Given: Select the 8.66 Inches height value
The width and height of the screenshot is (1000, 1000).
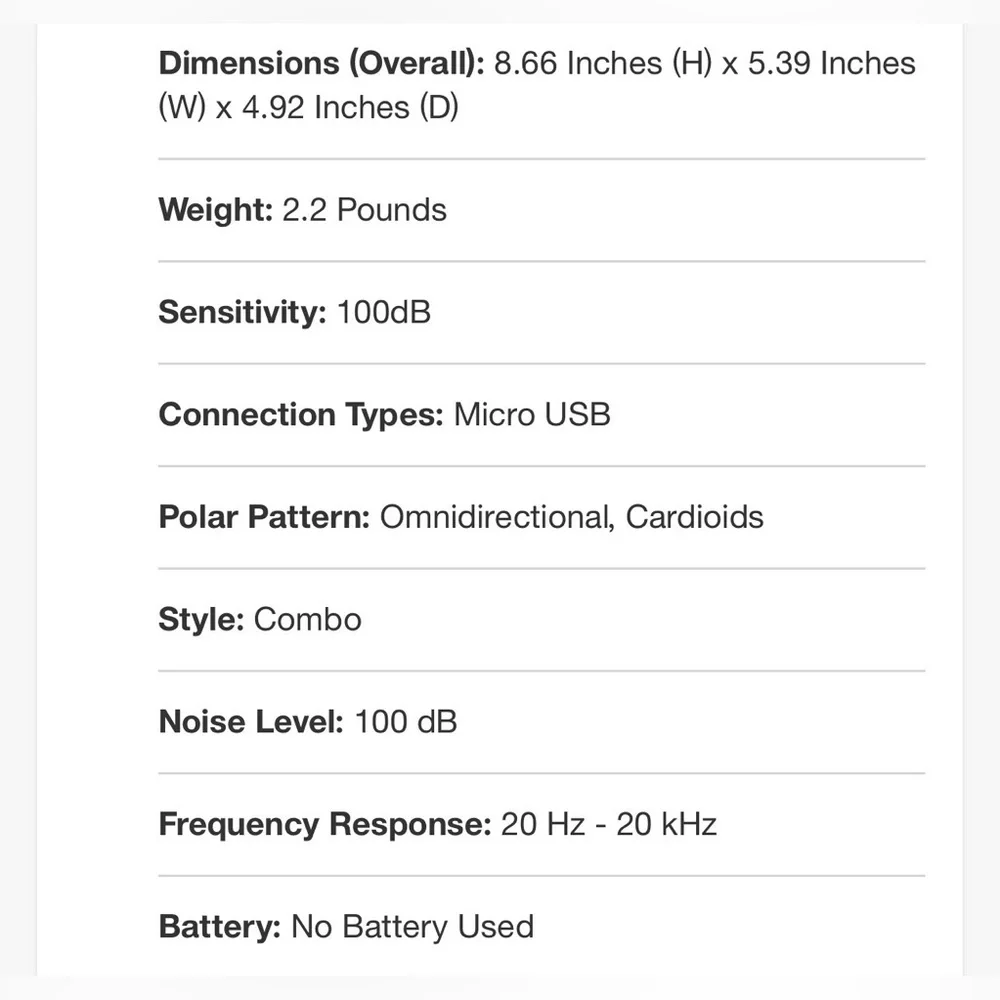Looking at the screenshot, I should pos(603,64).
